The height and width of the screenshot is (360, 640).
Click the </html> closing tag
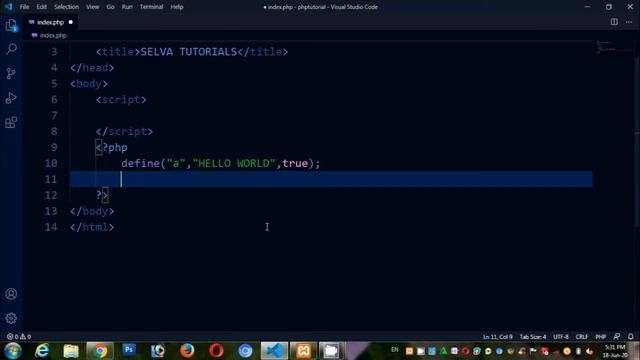pos(92,227)
